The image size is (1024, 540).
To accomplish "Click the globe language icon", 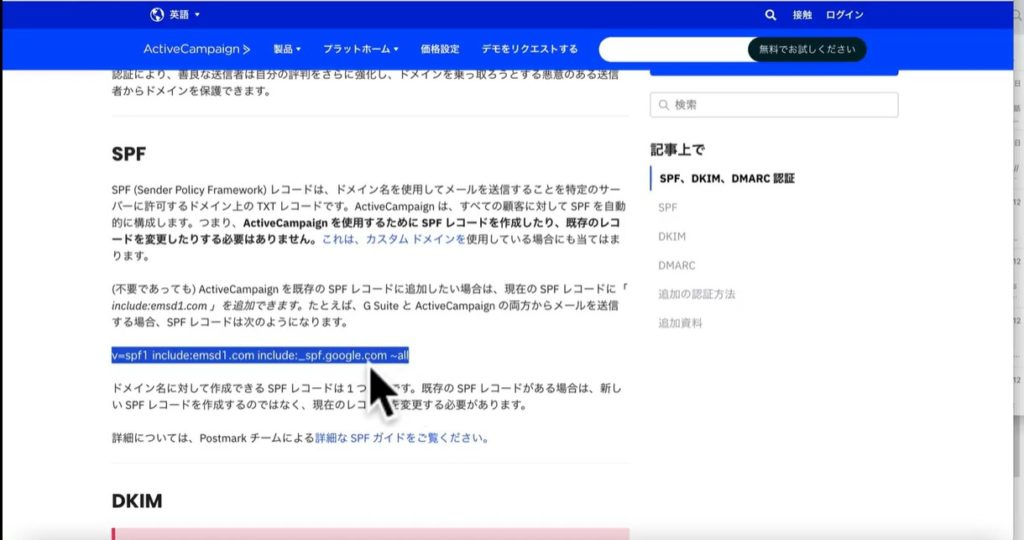I will 157,15.
